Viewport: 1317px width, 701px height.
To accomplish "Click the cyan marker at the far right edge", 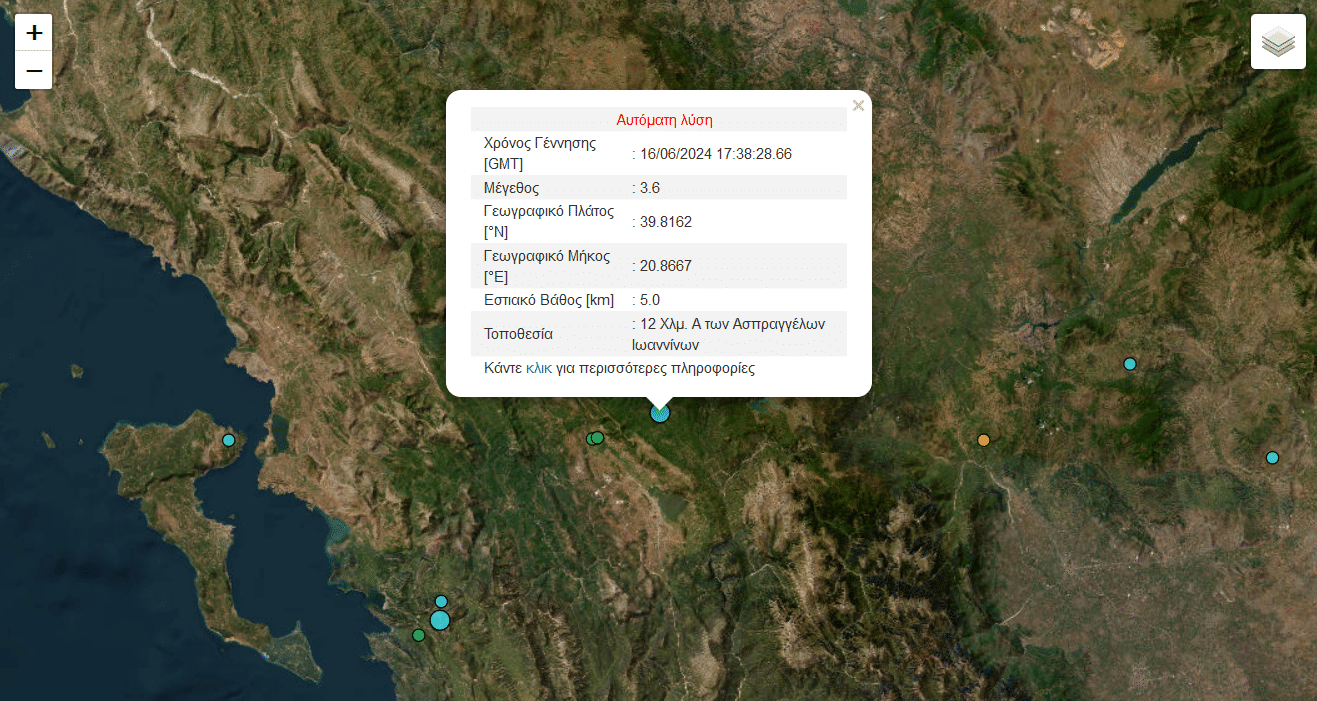I will coord(1272,458).
